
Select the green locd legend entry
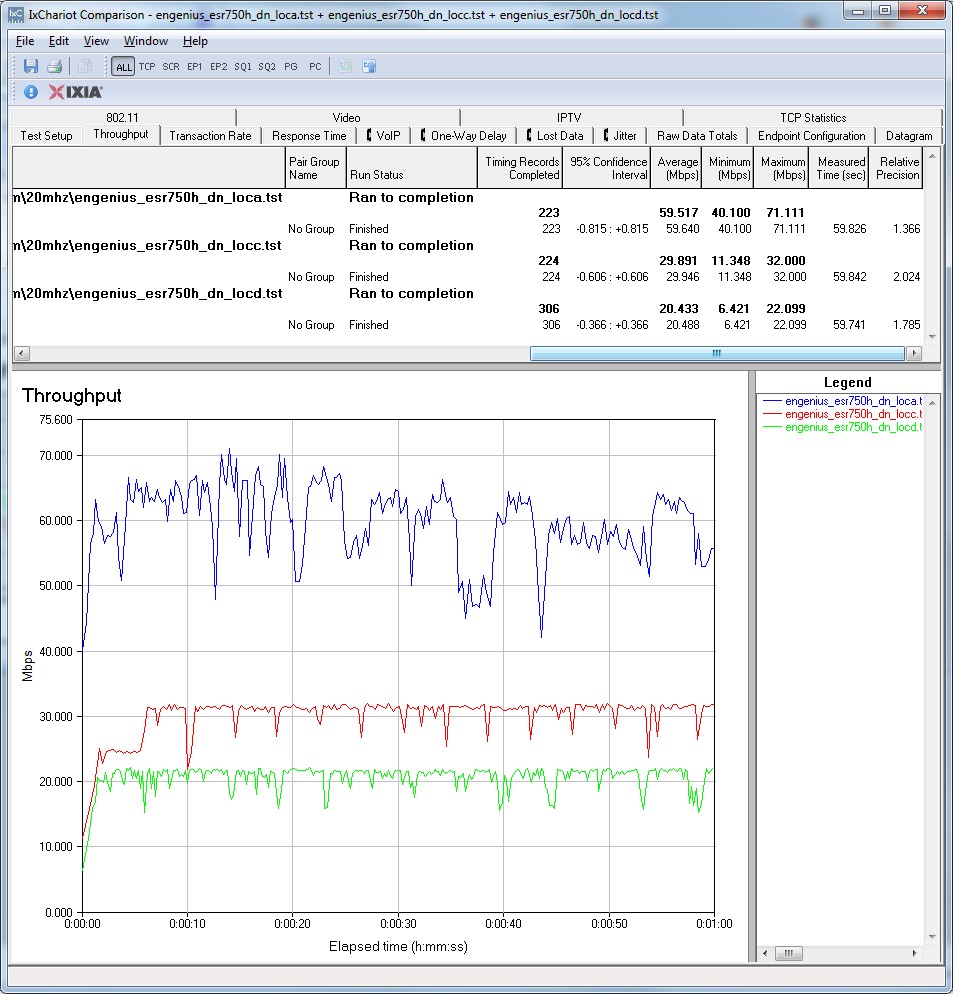(x=842, y=427)
